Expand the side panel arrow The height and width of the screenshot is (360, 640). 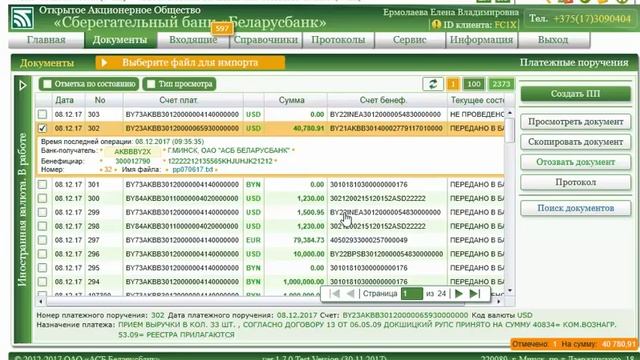(x=23, y=85)
